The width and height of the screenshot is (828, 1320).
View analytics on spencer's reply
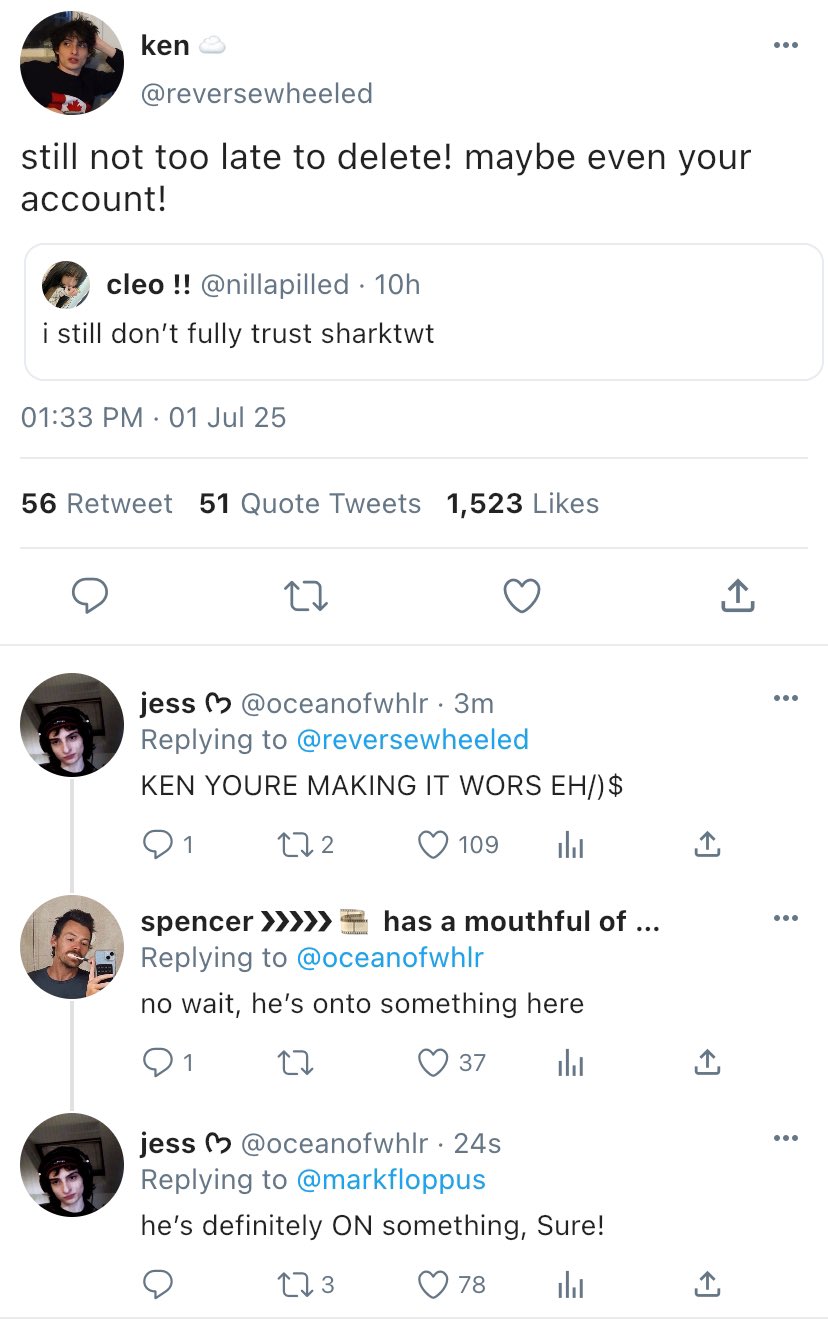tap(568, 1063)
